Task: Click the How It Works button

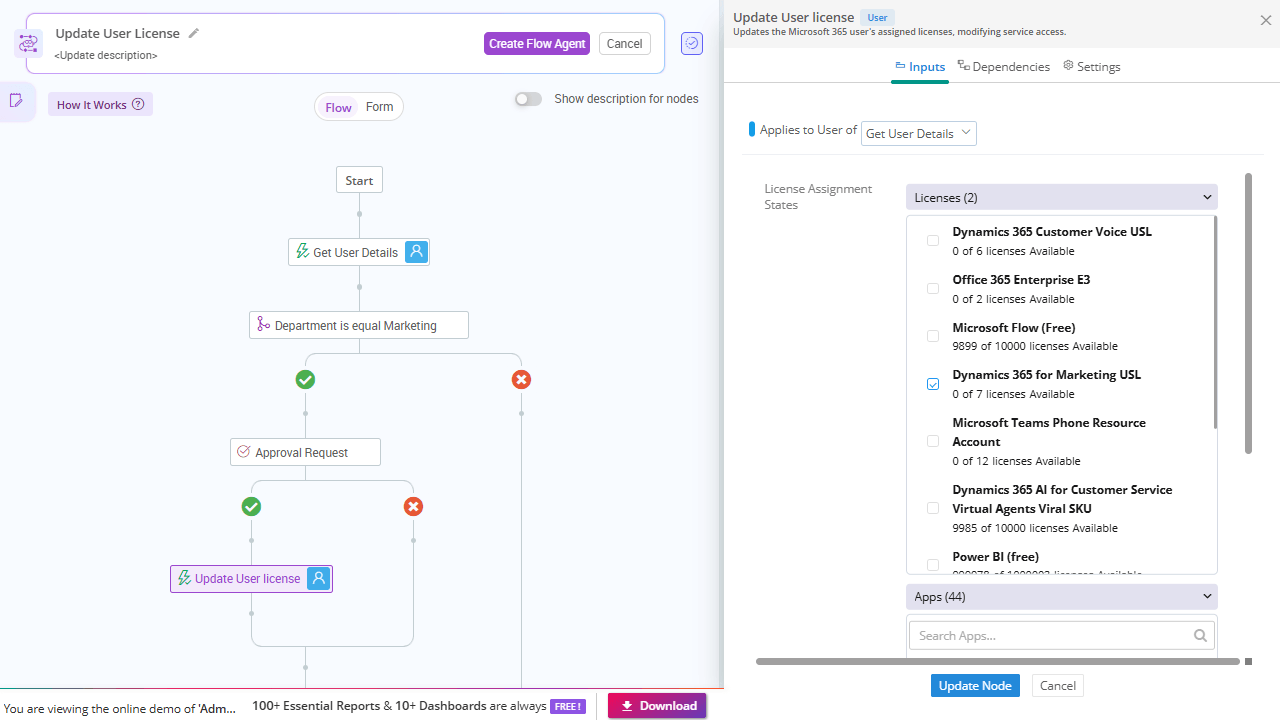Action: tap(100, 104)
